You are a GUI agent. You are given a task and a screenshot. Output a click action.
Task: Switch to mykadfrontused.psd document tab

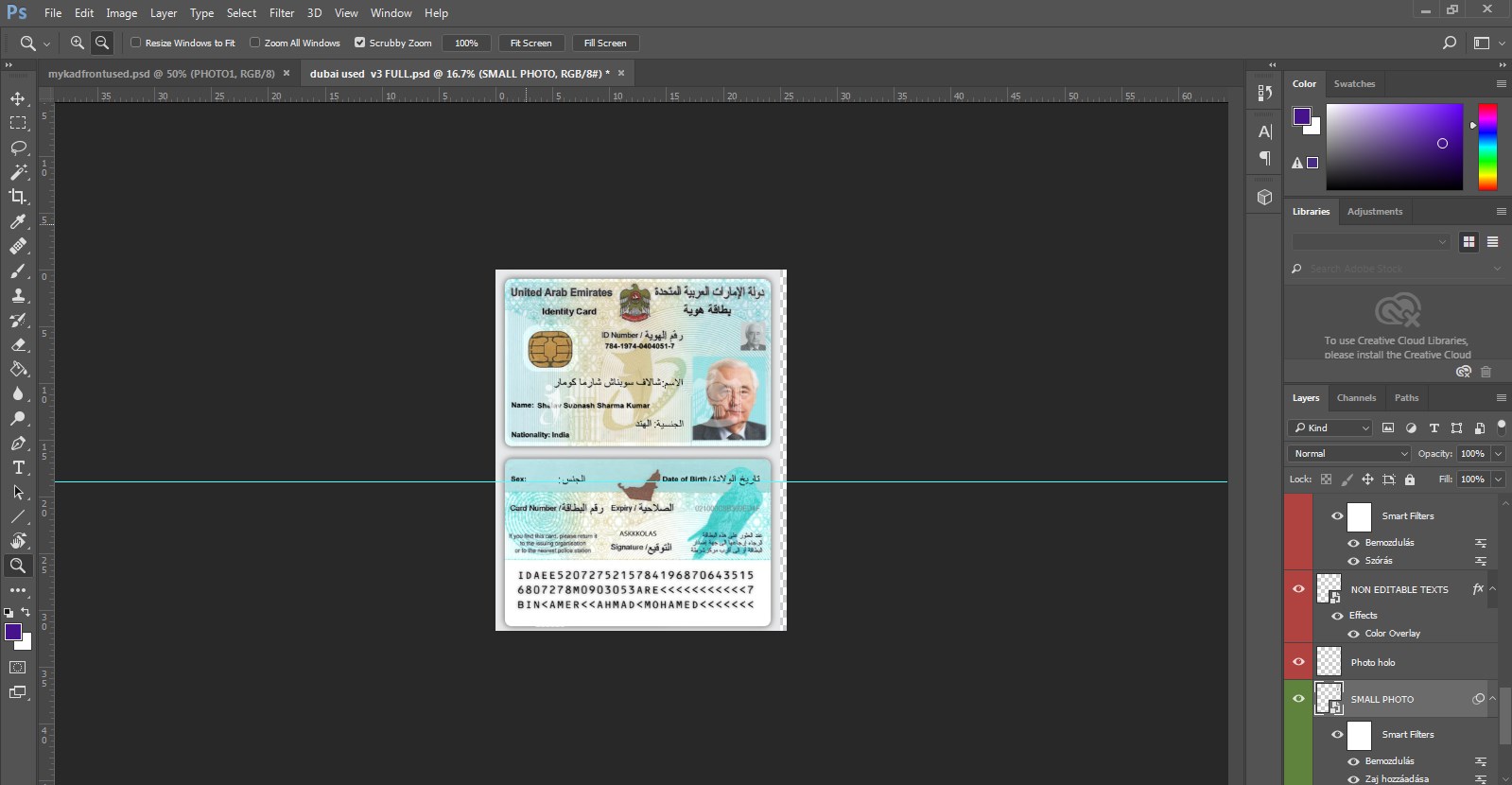coord(162,73)
